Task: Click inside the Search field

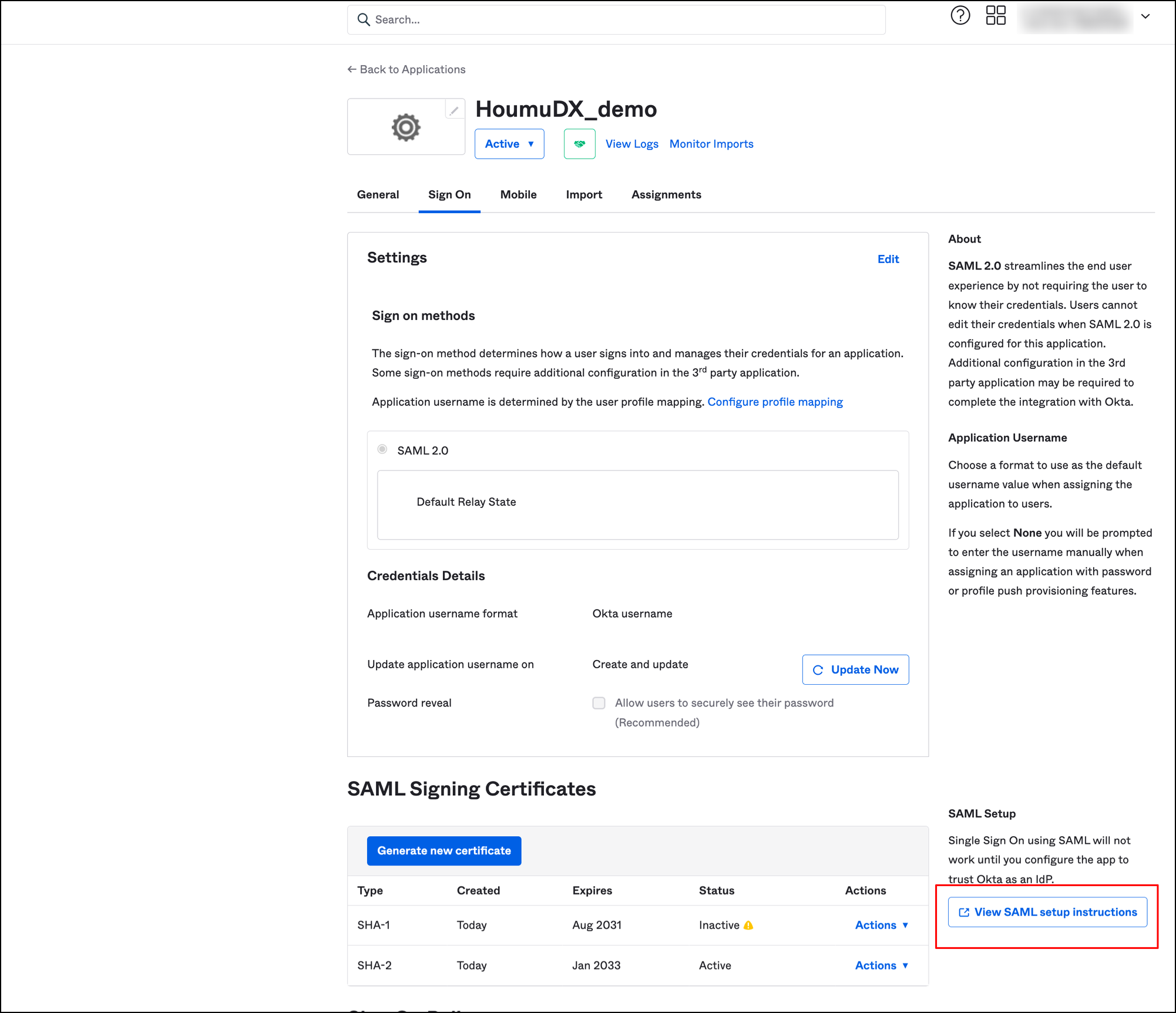Action: 616,20
